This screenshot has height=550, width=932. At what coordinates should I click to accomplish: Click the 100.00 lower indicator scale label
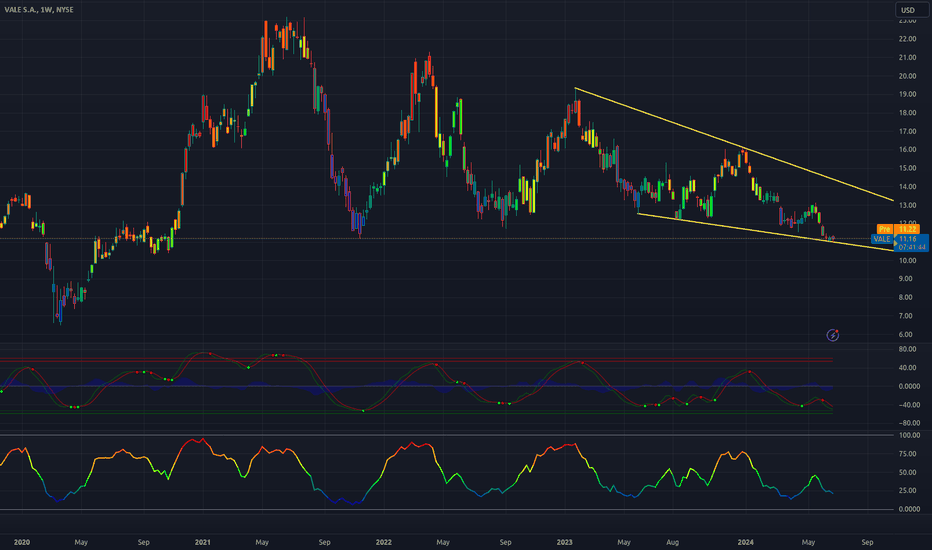909,436
